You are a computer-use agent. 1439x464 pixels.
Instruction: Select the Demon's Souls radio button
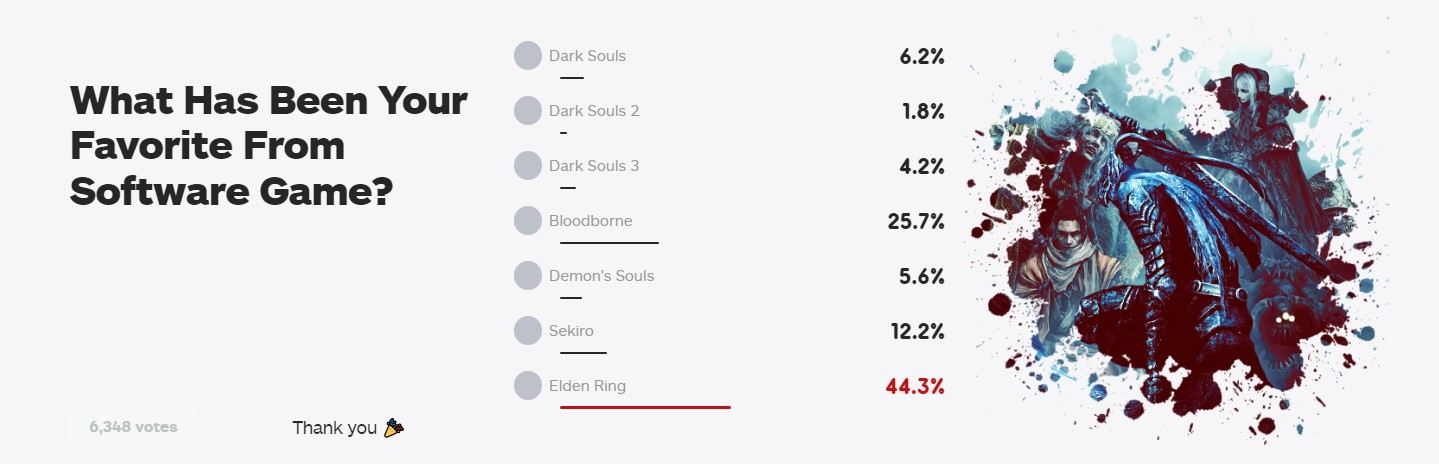[528, 276]
